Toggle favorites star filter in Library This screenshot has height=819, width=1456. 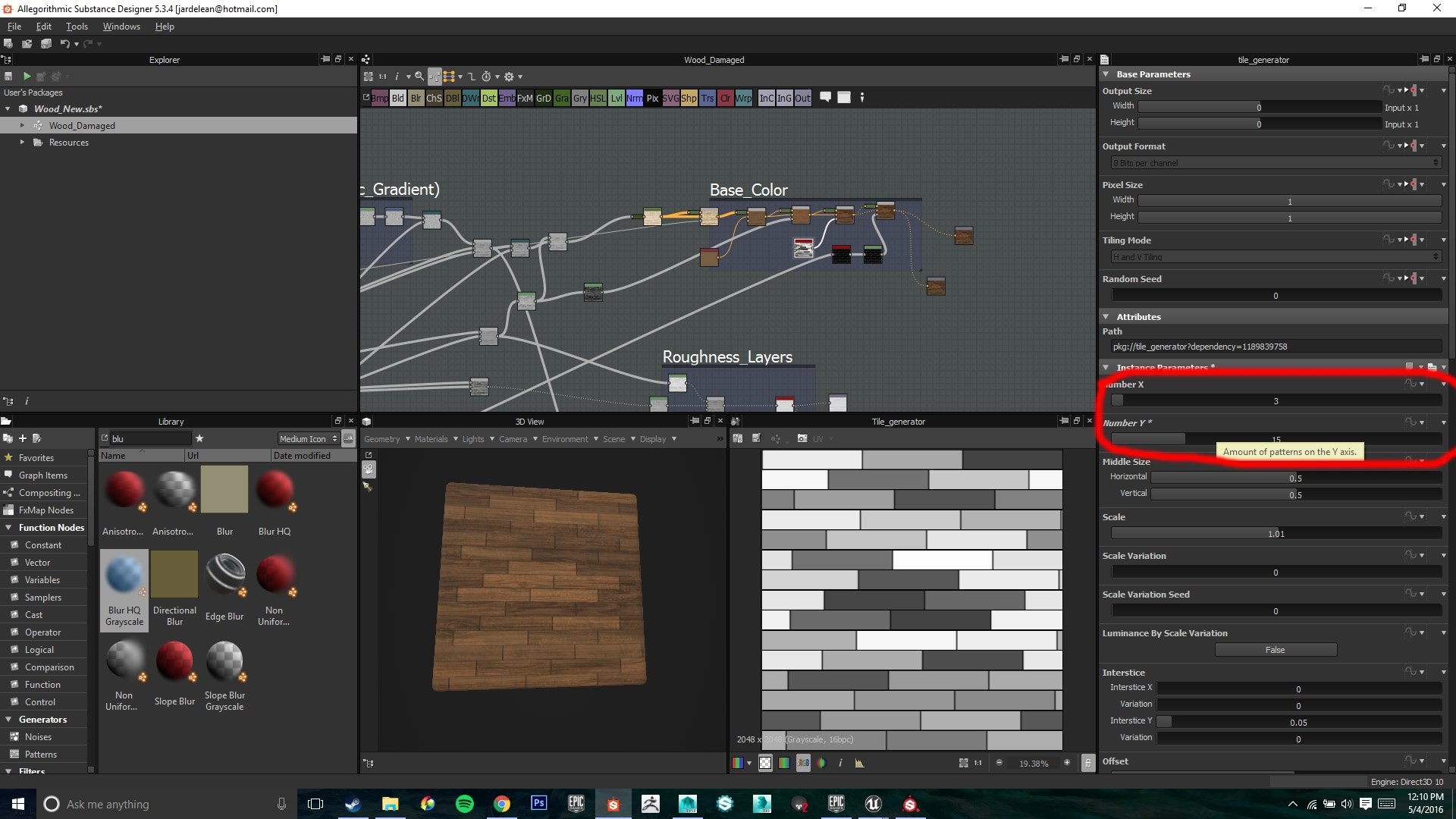tap(199, 438)
